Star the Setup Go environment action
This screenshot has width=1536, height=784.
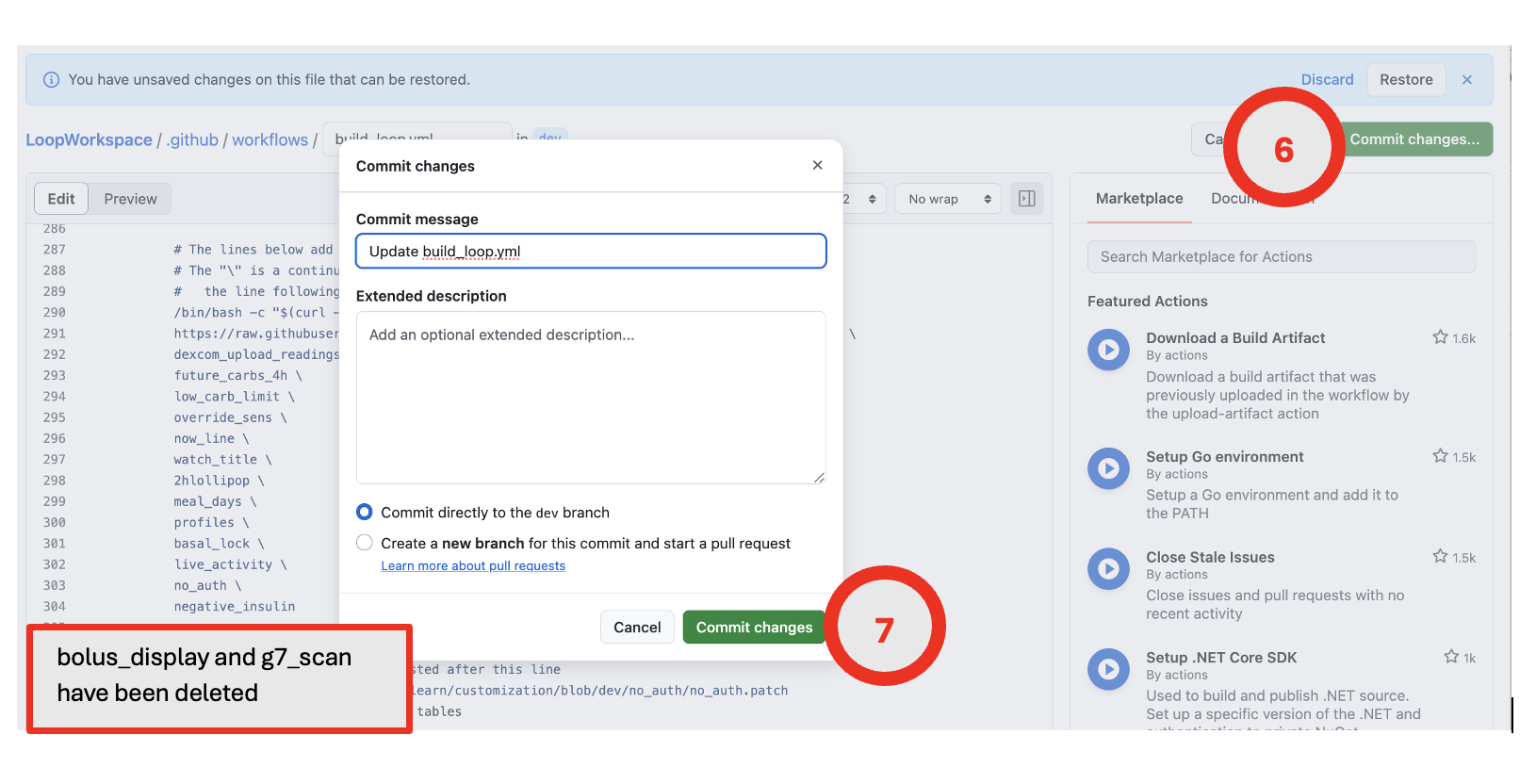(1440, 456)
